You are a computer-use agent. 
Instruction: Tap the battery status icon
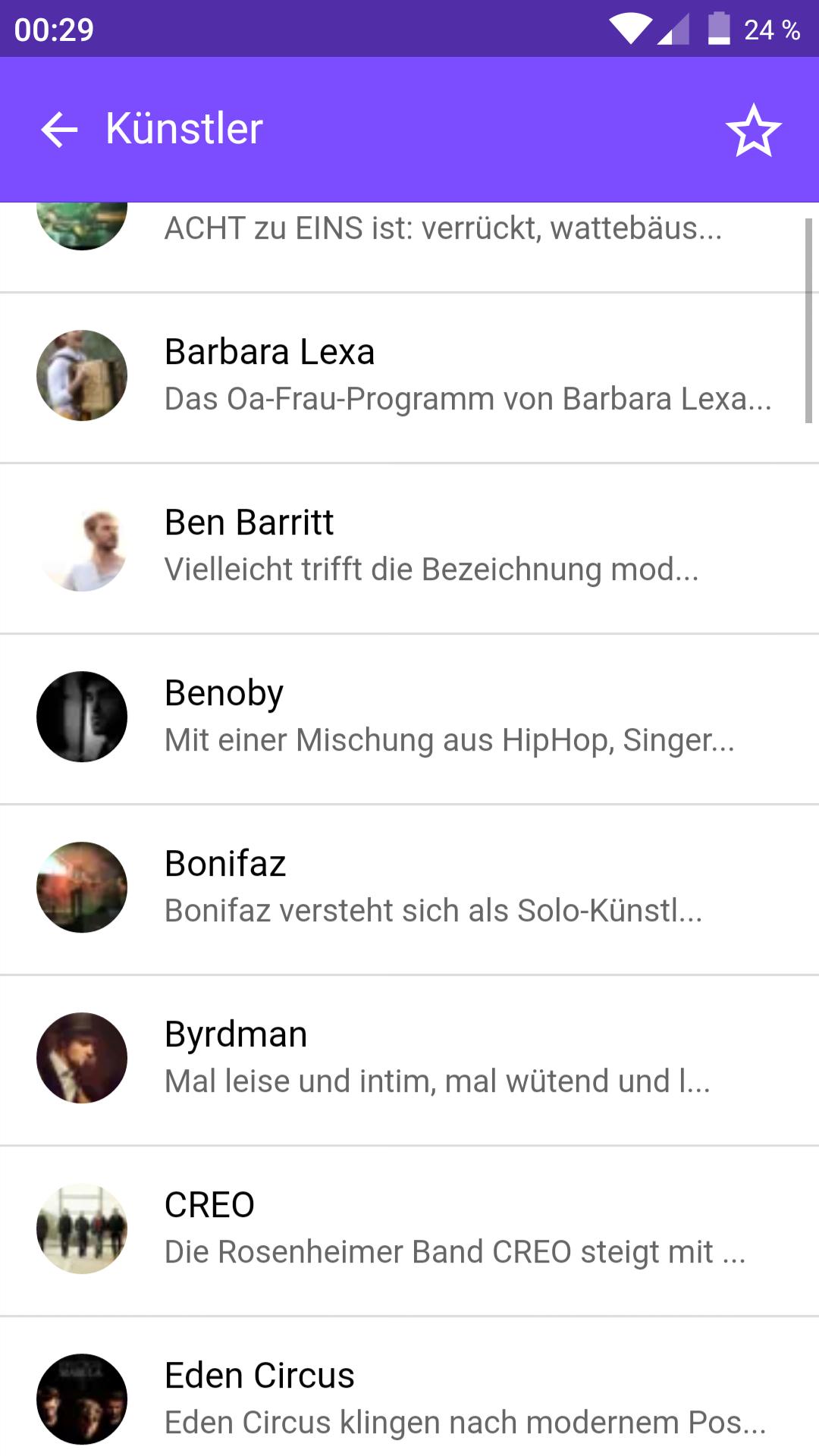point(718,29)
